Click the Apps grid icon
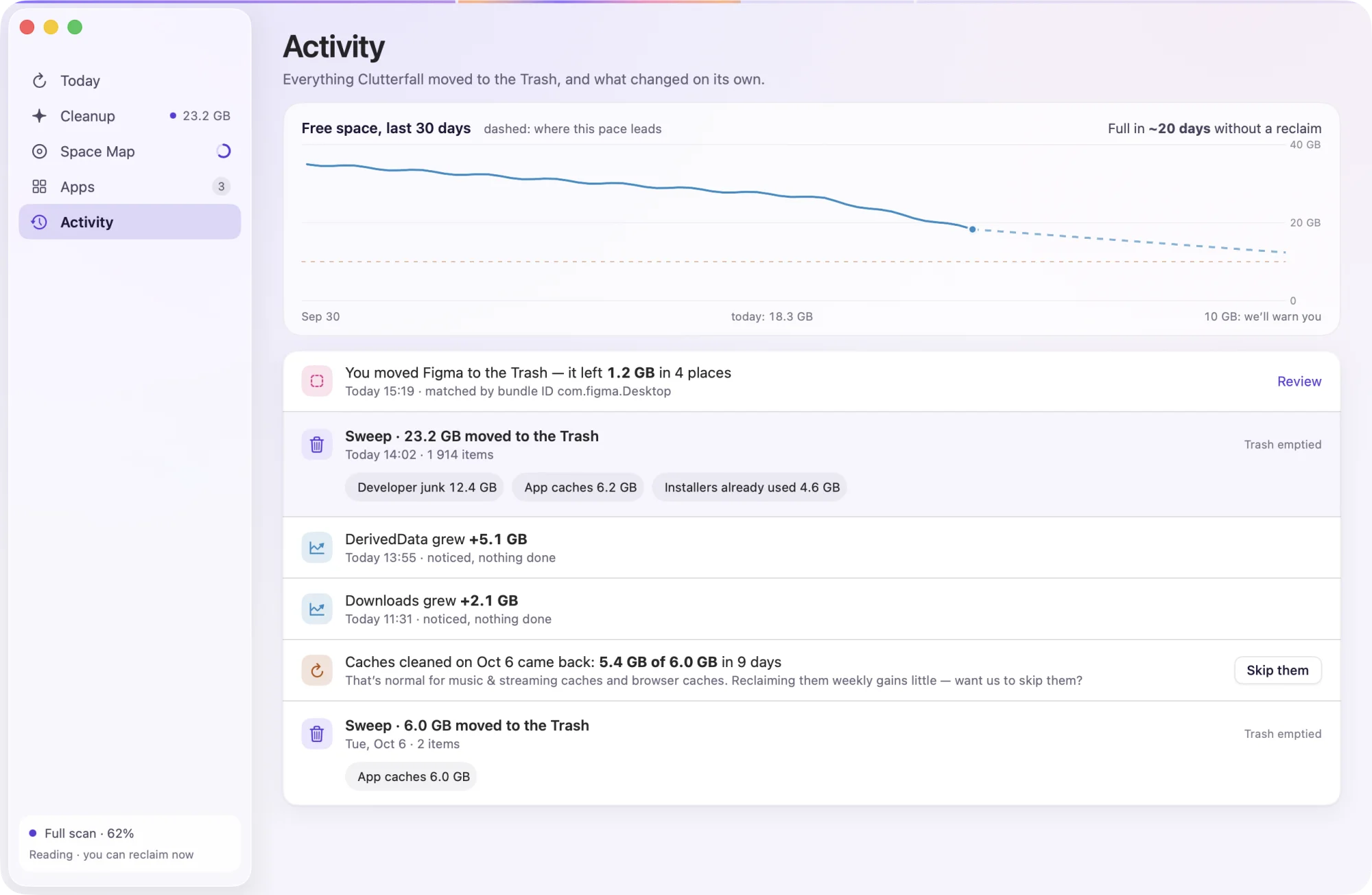 39,187
